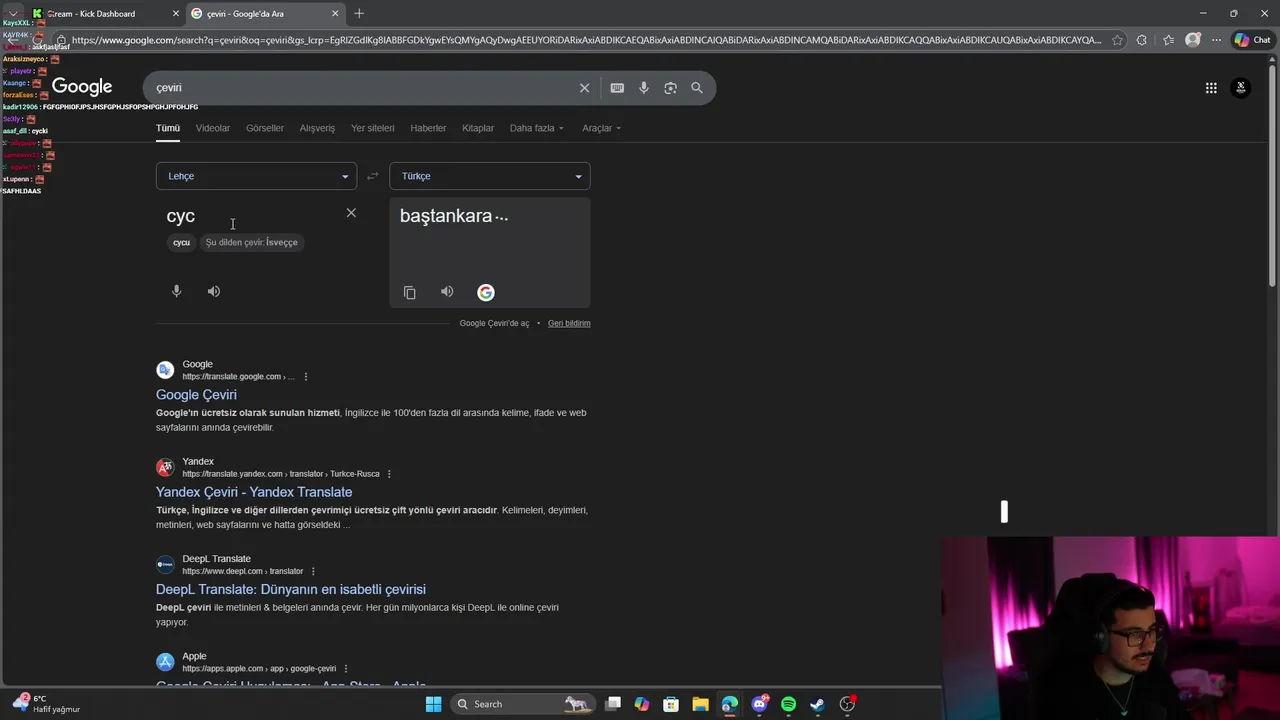Select the Tümü search tab

pyautogui.click(x=168, y=128)
